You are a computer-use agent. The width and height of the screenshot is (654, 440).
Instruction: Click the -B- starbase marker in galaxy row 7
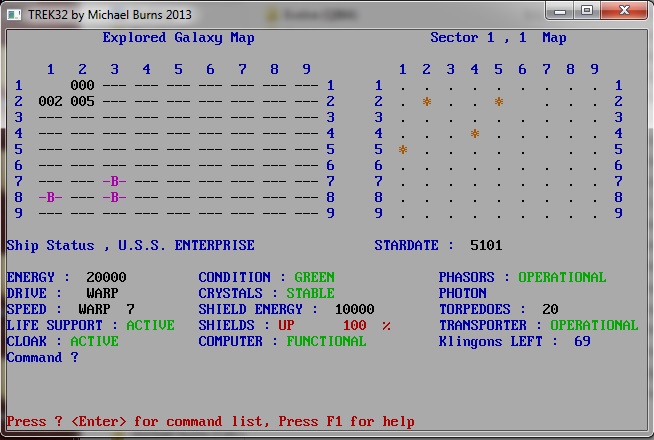pyautogui.click(x=114, y=181)
